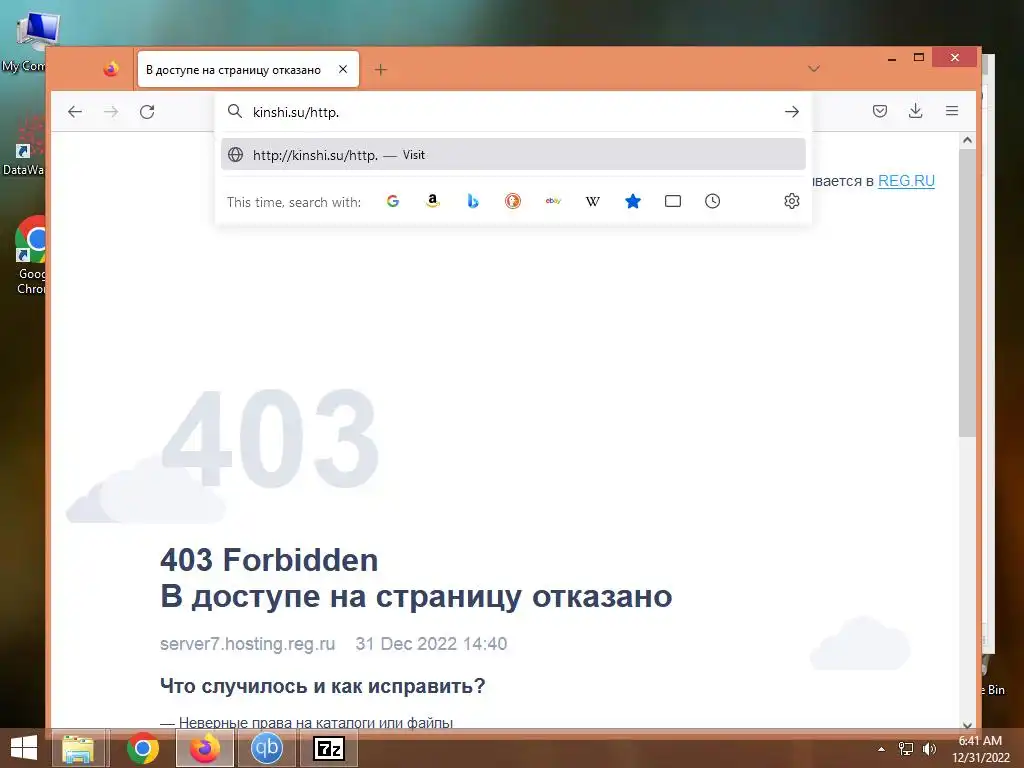Click the page scrollbar down arrow

pyautogui.click(x=967, y=724)
